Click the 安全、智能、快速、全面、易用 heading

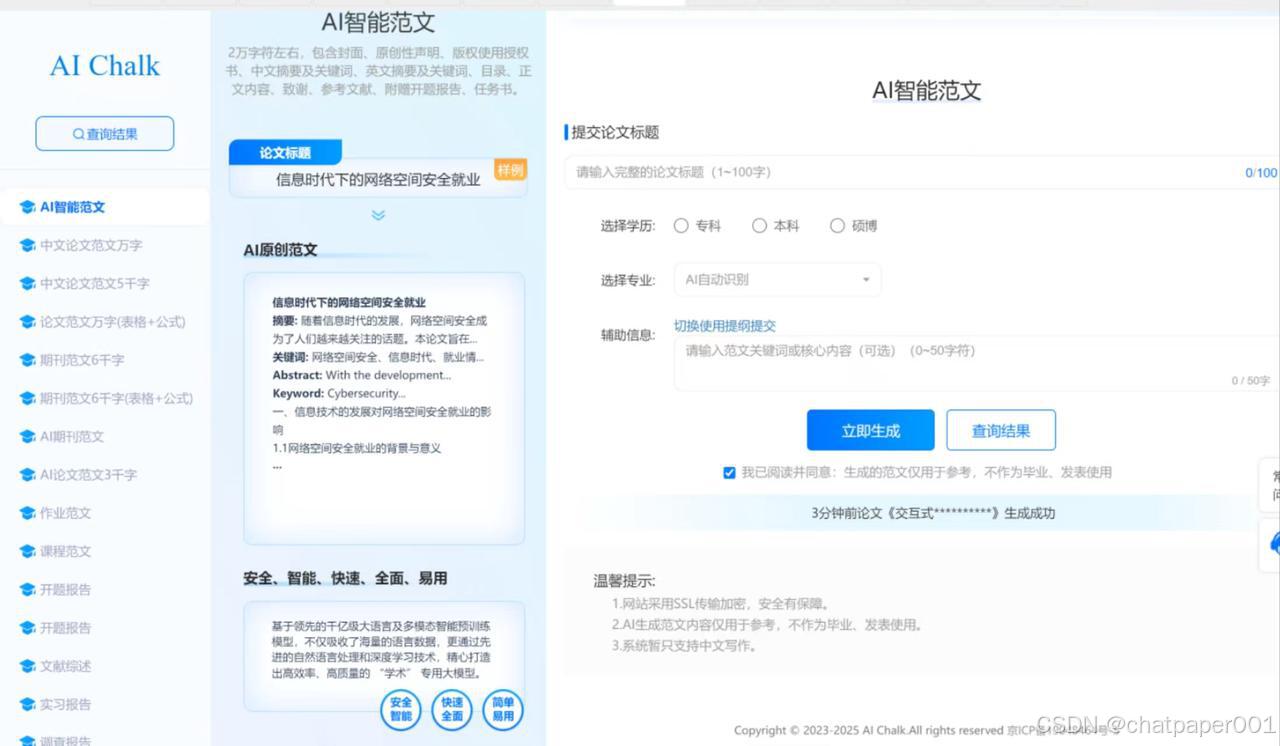tap(345, 578)
